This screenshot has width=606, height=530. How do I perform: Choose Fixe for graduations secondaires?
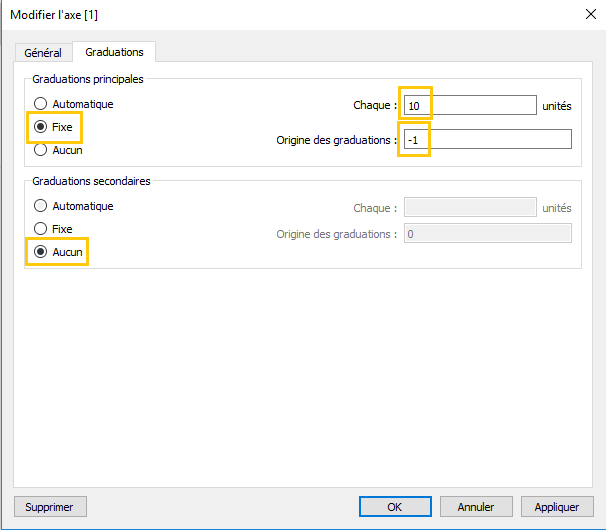pos(53,229)
